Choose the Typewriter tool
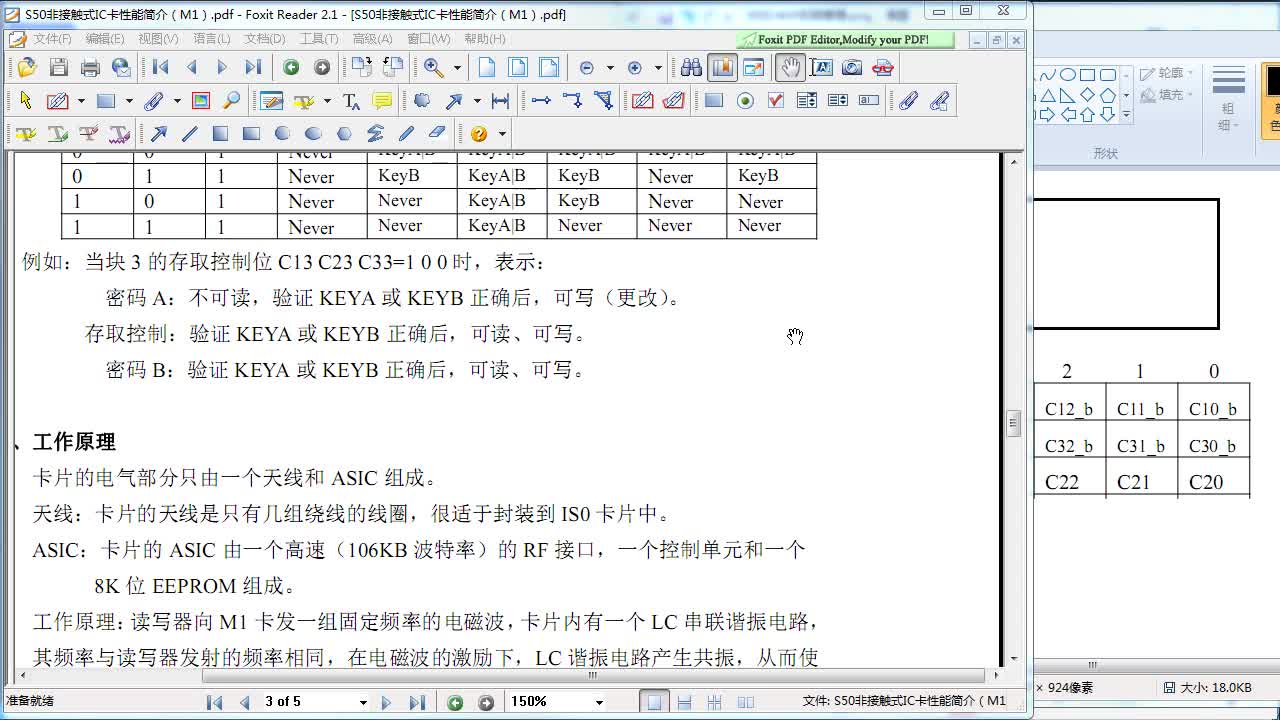The width and height of the screenshot is (1280, 720). tap(351, 101)
